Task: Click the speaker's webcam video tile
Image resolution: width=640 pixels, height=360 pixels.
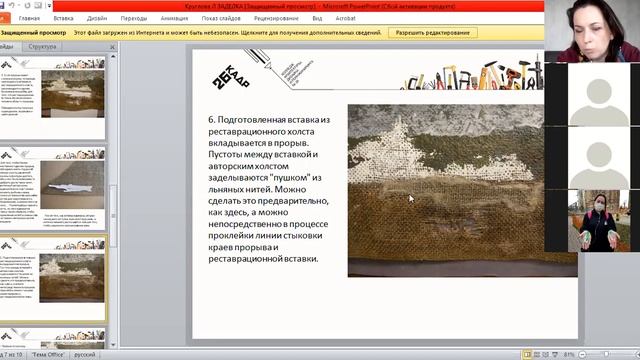Action: 592,31
